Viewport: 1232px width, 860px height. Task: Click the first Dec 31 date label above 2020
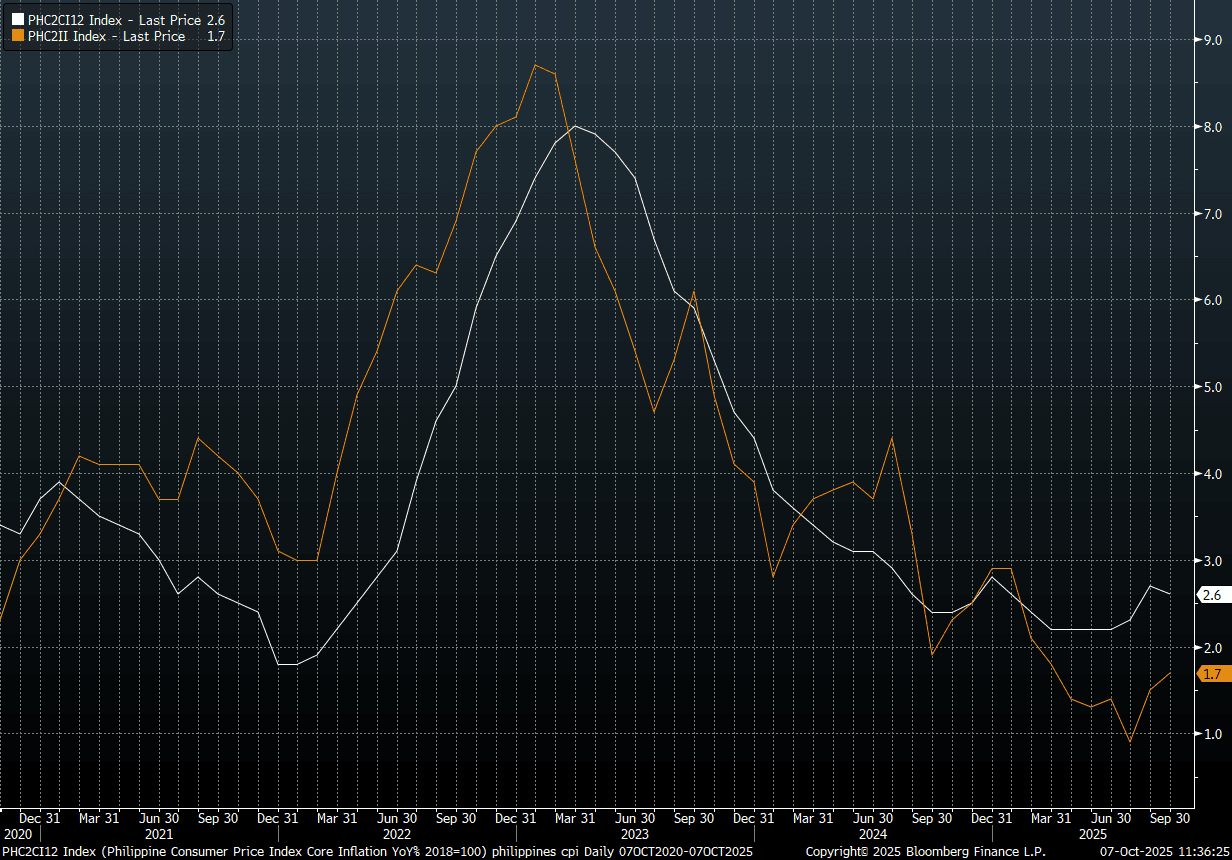coord(40,817)
